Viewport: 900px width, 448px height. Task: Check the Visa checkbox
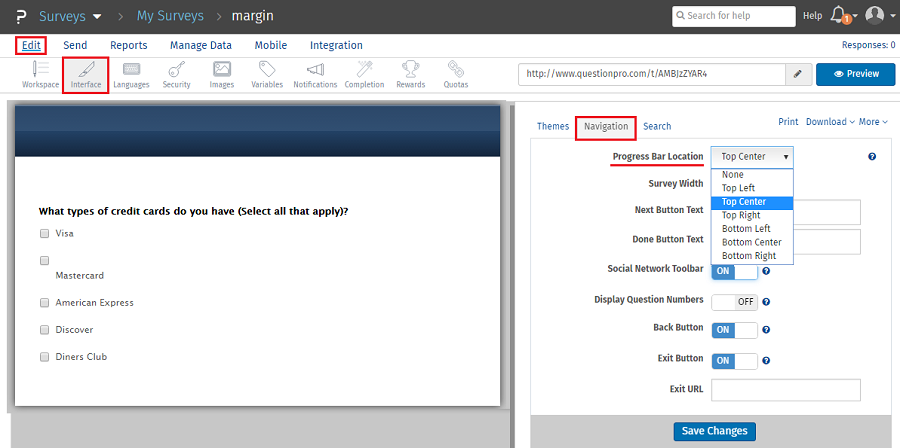(x=44, y=233)
